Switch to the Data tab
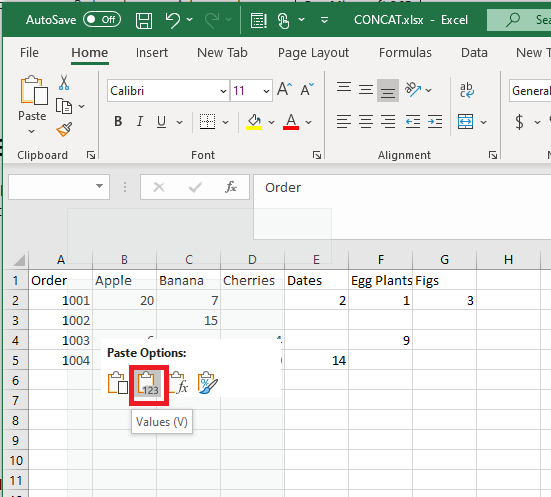The height and width of the screenshot is (497, 551). click(474, 53)
